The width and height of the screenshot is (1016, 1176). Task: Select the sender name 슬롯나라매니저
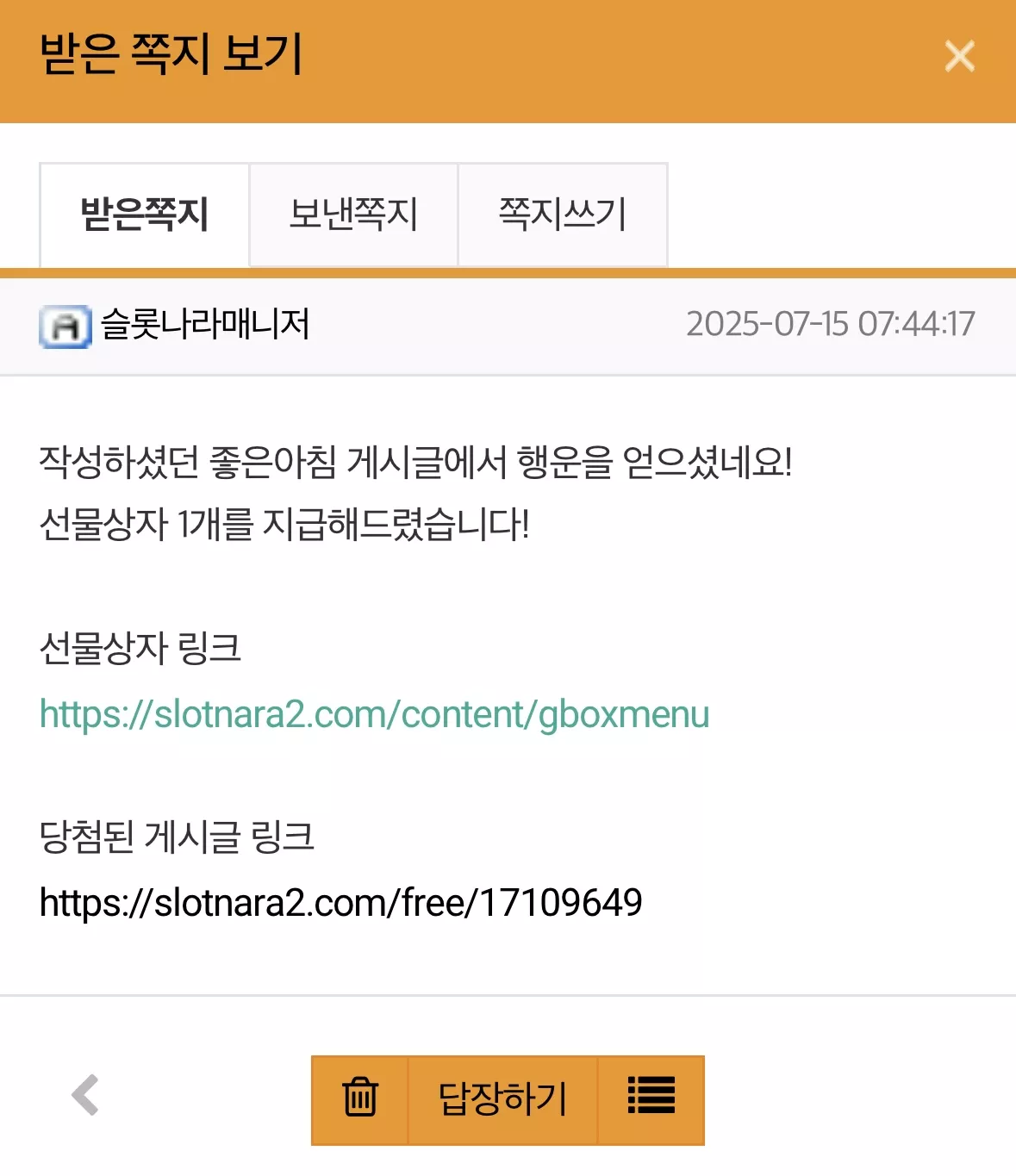[205, 325]
